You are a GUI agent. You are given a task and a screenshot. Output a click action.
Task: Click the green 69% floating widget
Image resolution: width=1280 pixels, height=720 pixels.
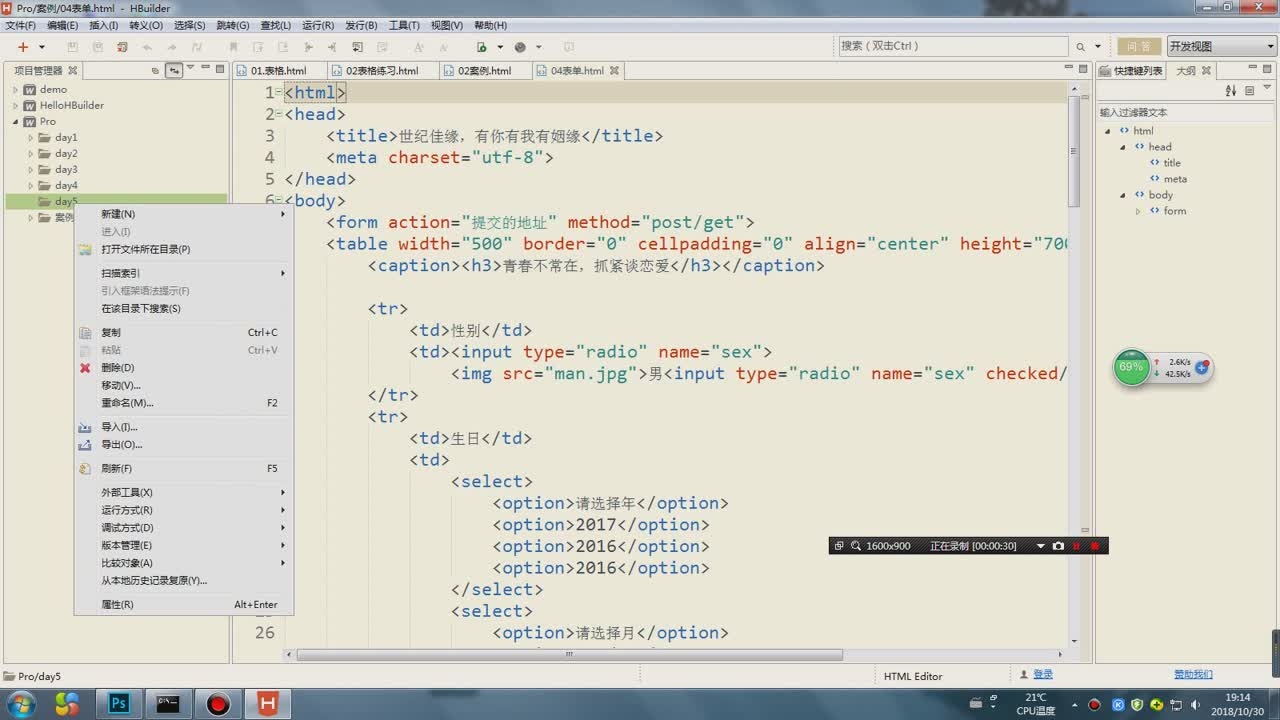(1131, 367)
